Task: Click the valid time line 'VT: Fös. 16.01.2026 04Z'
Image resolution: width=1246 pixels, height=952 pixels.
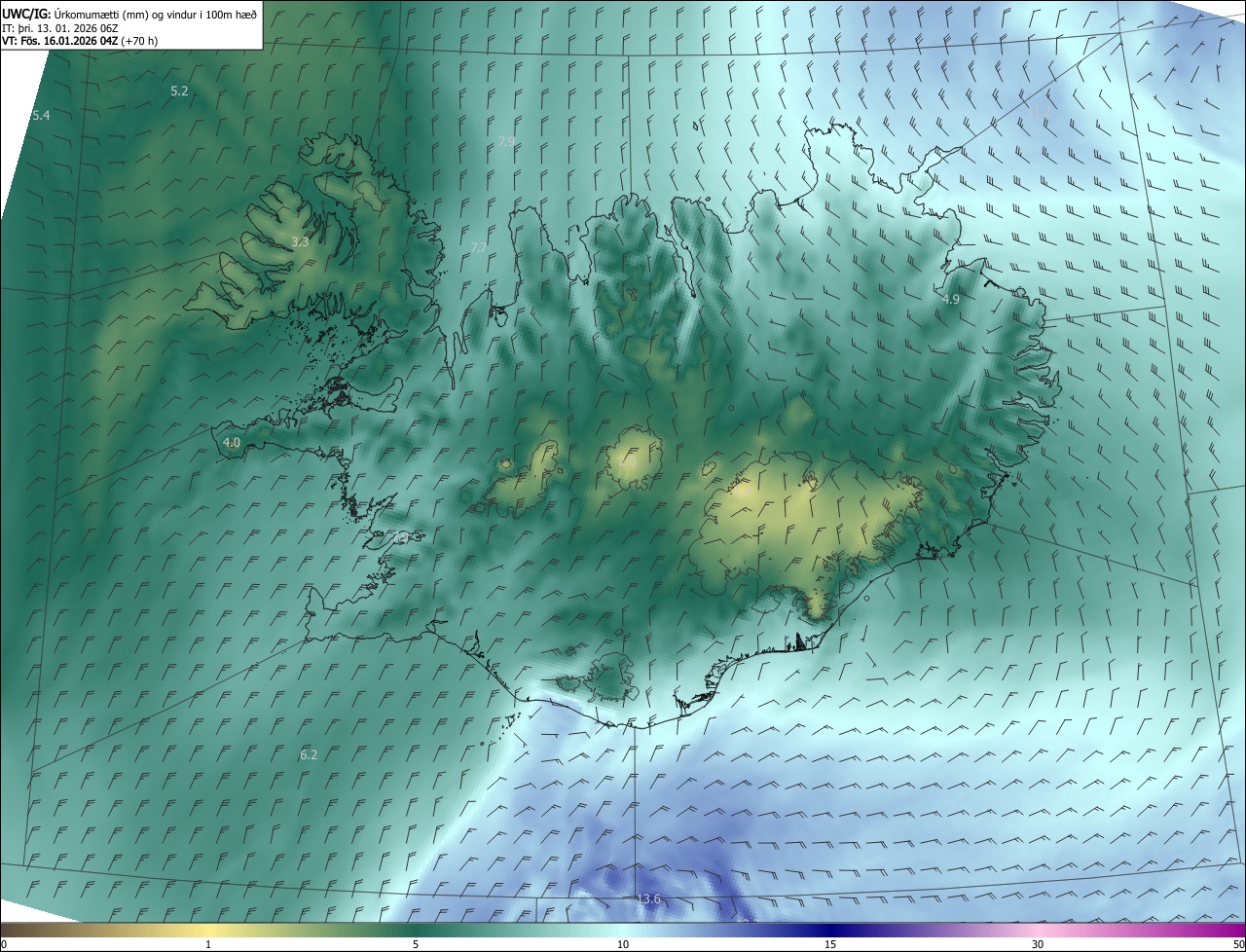Action: click(x=60, y=41)
